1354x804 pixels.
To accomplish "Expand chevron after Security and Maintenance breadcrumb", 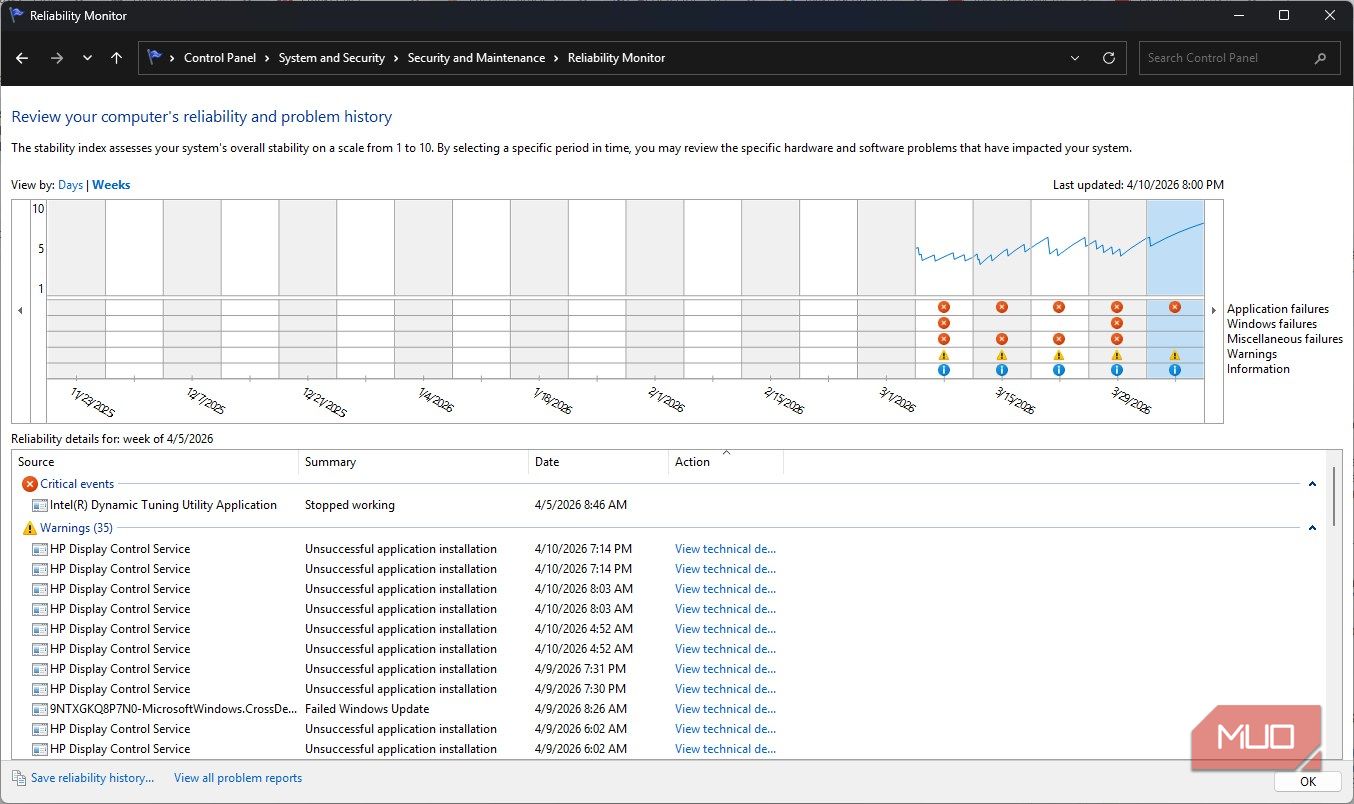I will 556,58.
